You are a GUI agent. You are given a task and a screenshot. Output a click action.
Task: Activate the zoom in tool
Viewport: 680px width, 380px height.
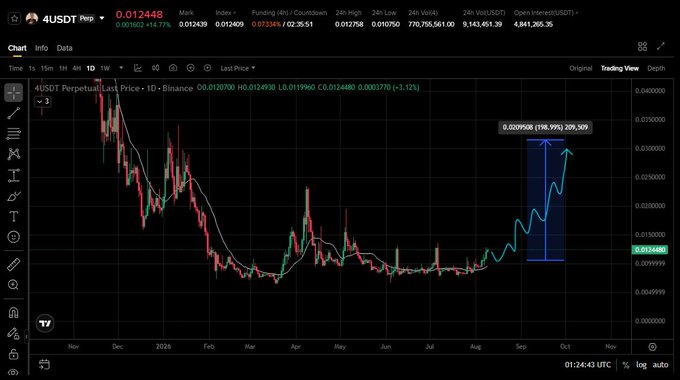tap(13, 285)
